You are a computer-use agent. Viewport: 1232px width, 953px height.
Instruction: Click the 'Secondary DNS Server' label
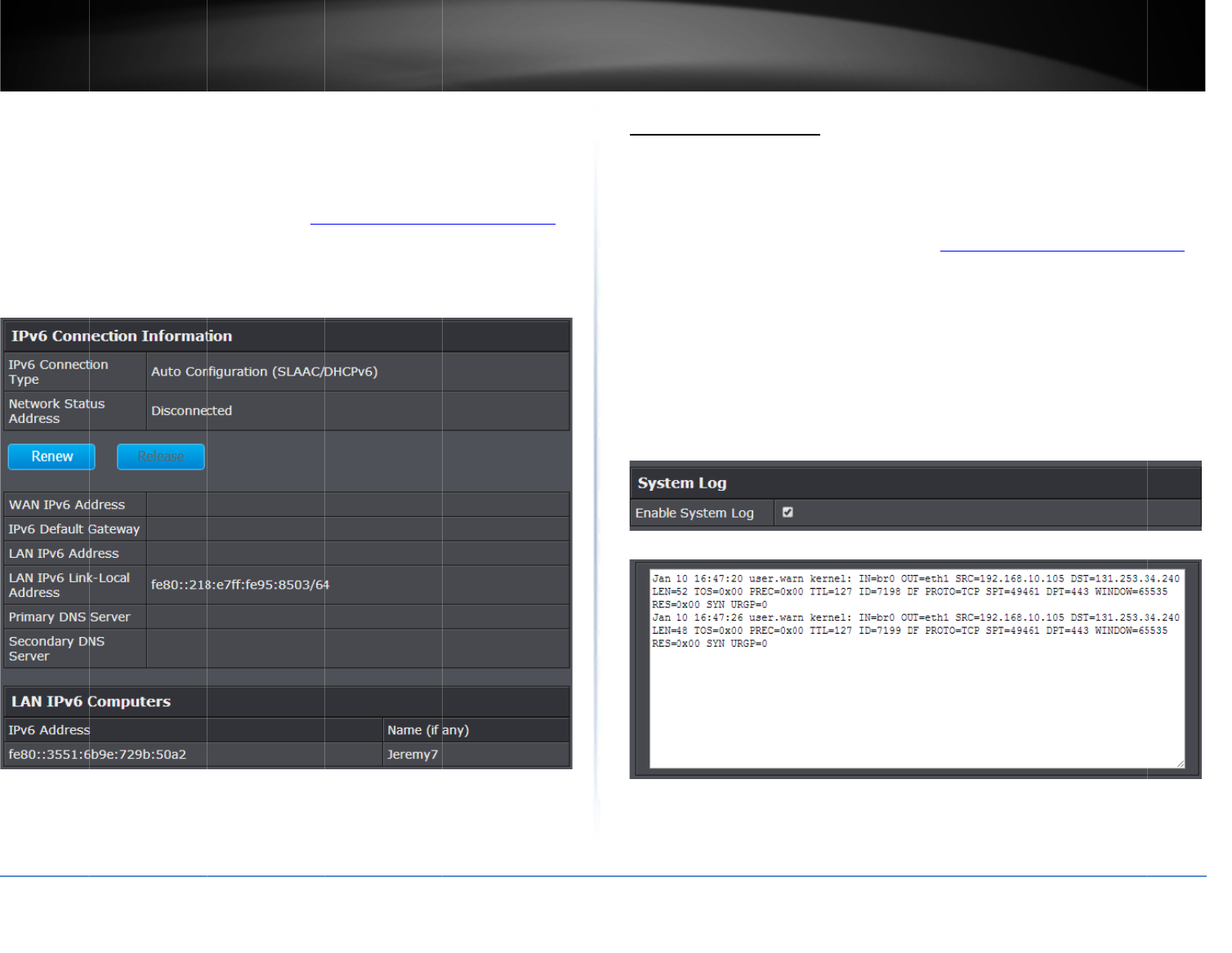point(56,648)
